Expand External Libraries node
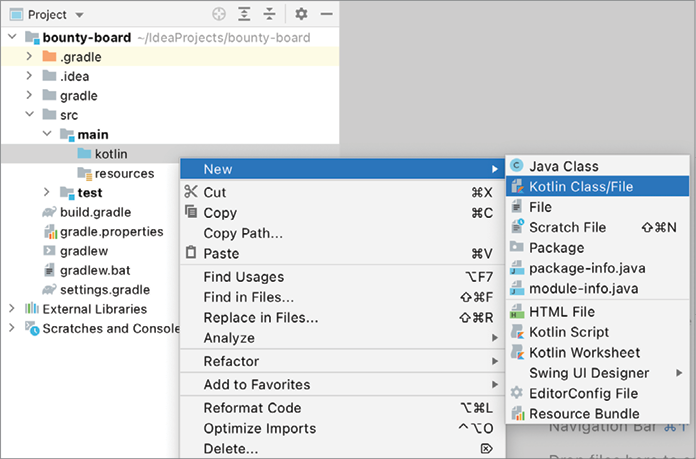This screenshot has height=459, width=696. 12,309
